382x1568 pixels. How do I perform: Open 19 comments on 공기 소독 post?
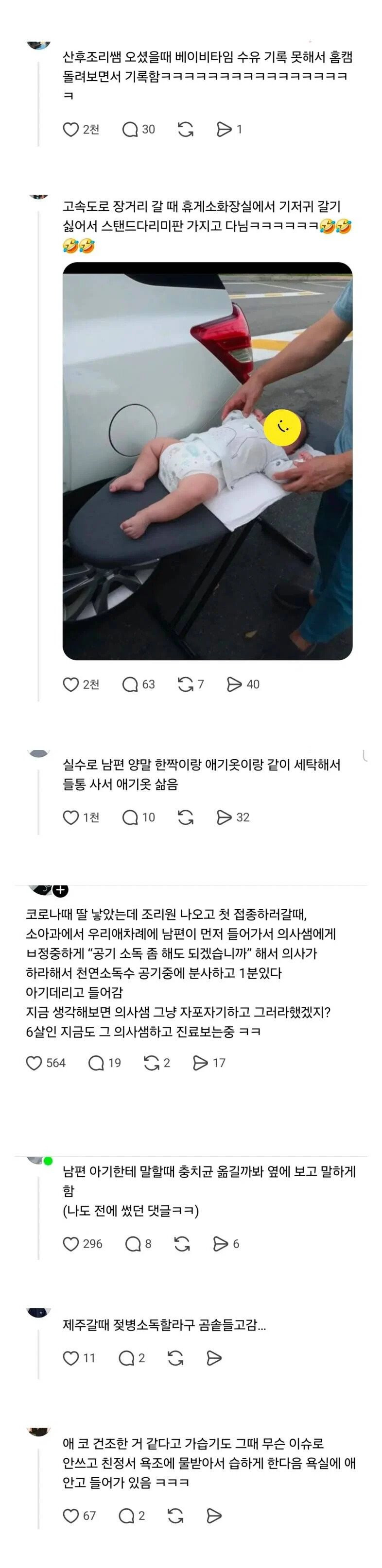point(105,1063)
